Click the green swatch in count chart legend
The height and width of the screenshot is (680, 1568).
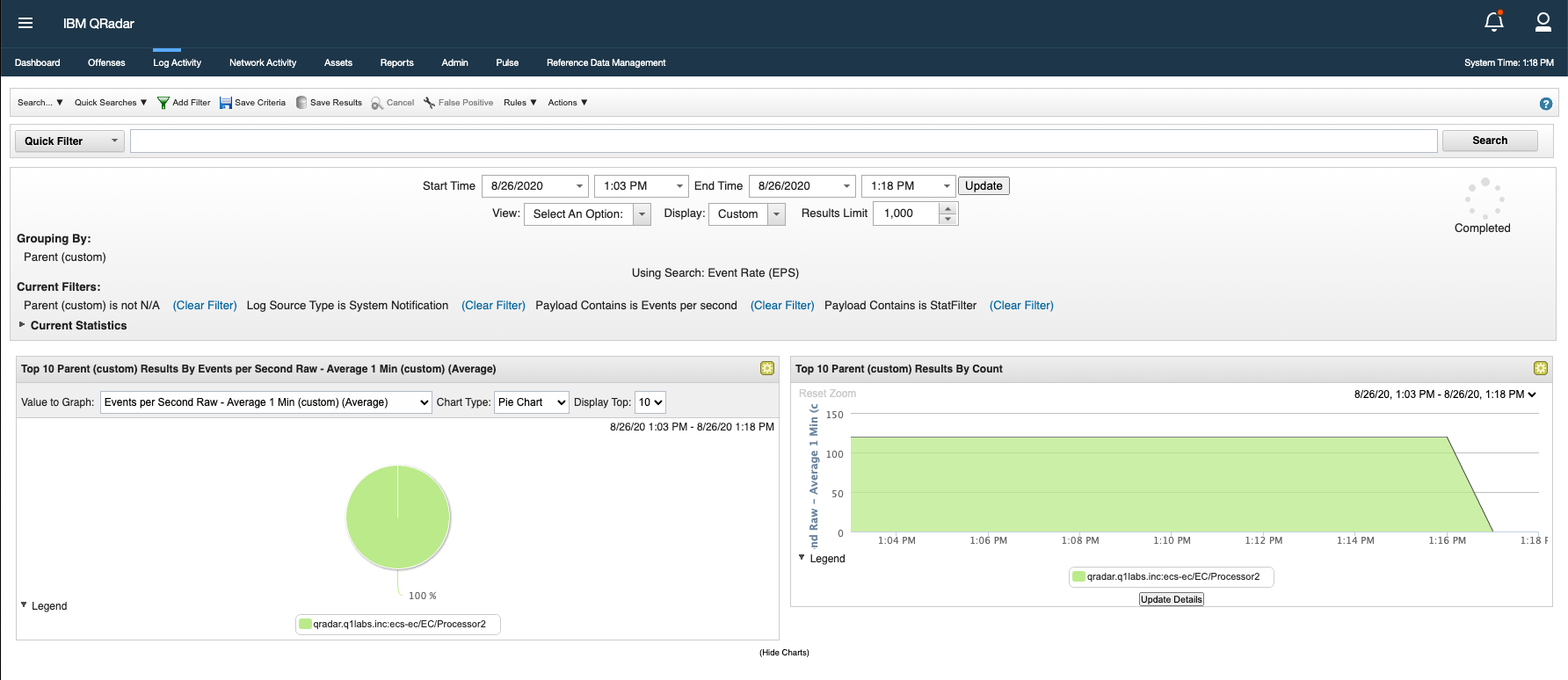pos(1078,577)
